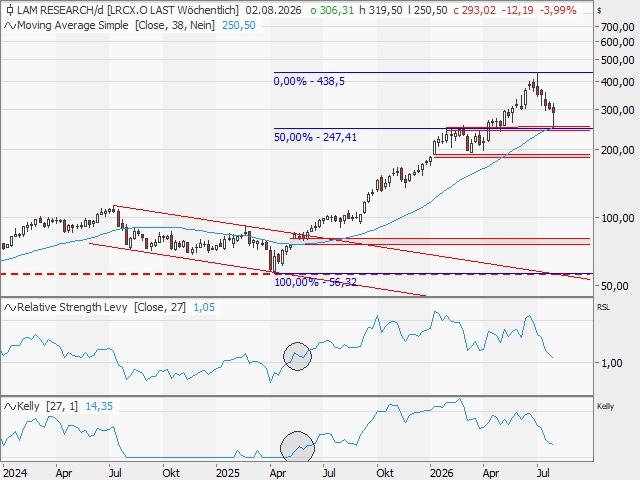This screenshot has width=640, height=480.
Task: Click the 1,00 RSL axis label
Action: pos(611,363)
